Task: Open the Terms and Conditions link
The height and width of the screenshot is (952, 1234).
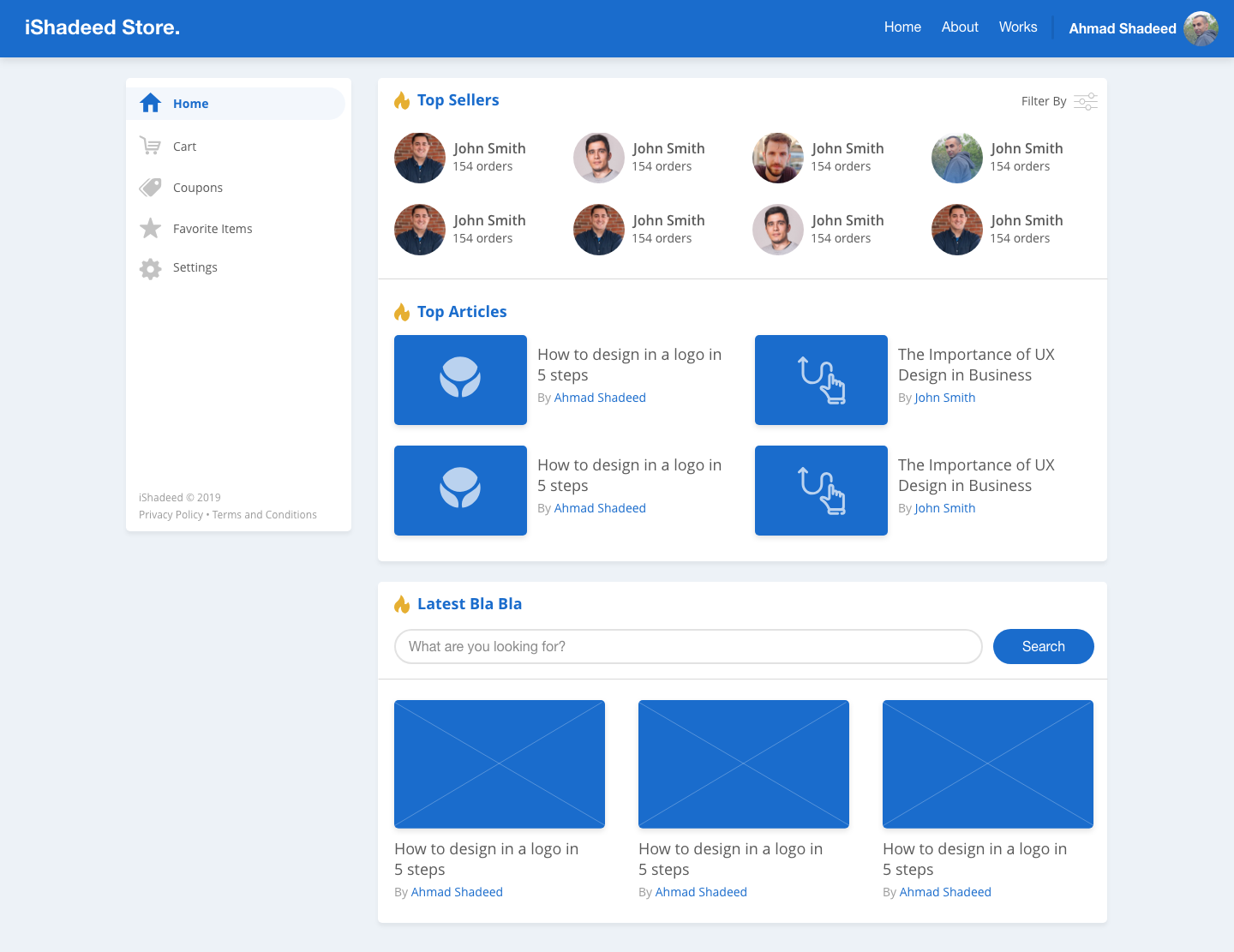Action: [265, 515]
